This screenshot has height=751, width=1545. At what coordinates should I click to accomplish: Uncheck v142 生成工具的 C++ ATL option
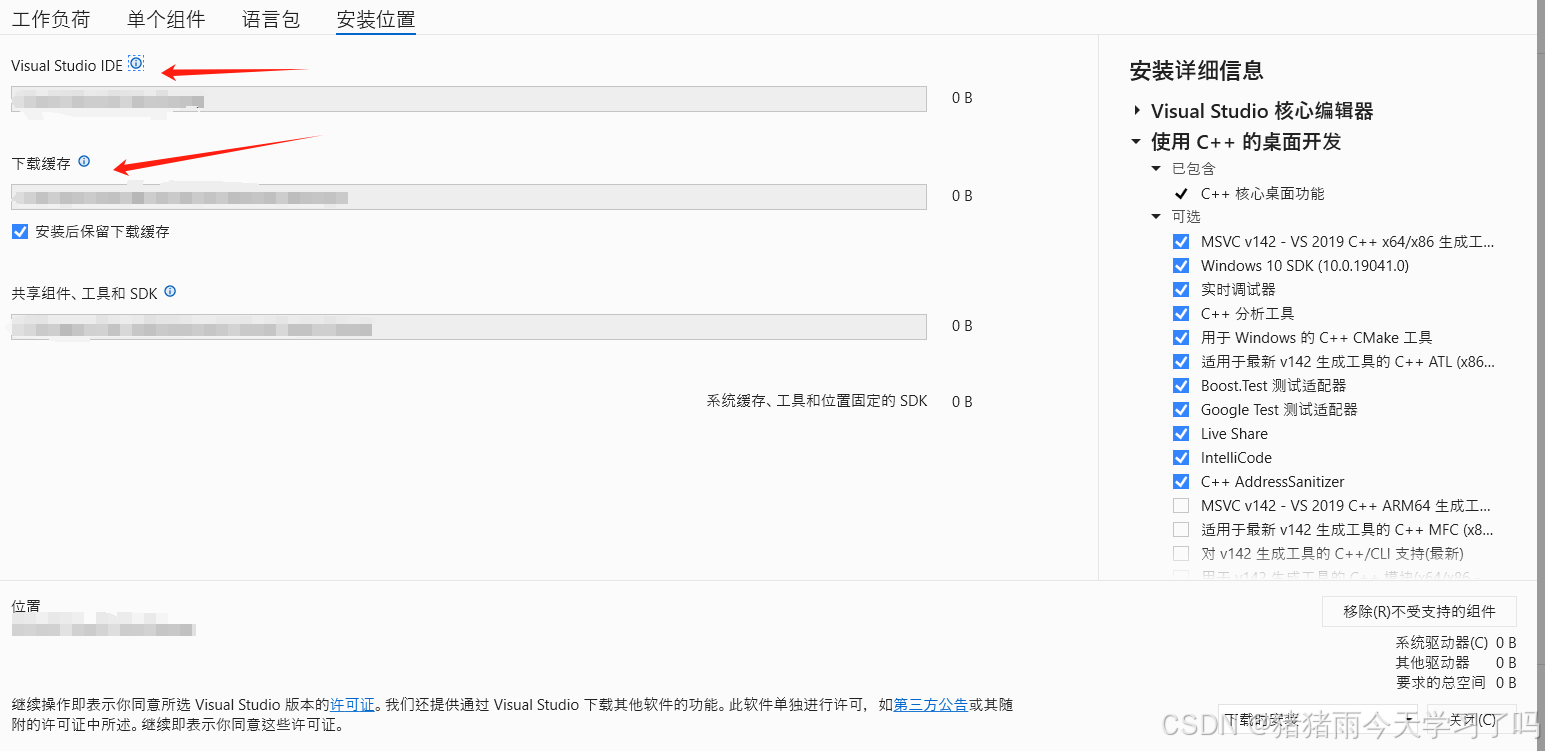(x=1181, y=362)
